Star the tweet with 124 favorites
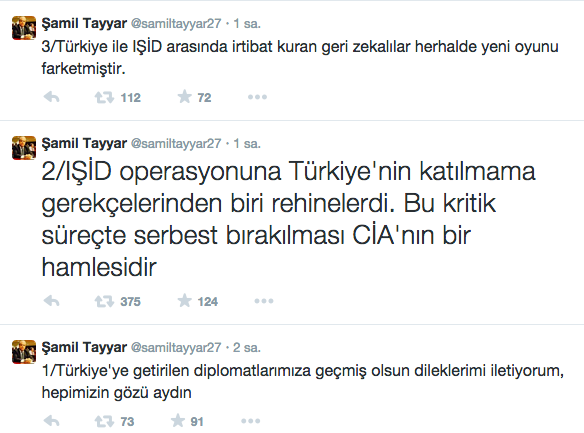The image size is (584, 433). click(184, 300)
